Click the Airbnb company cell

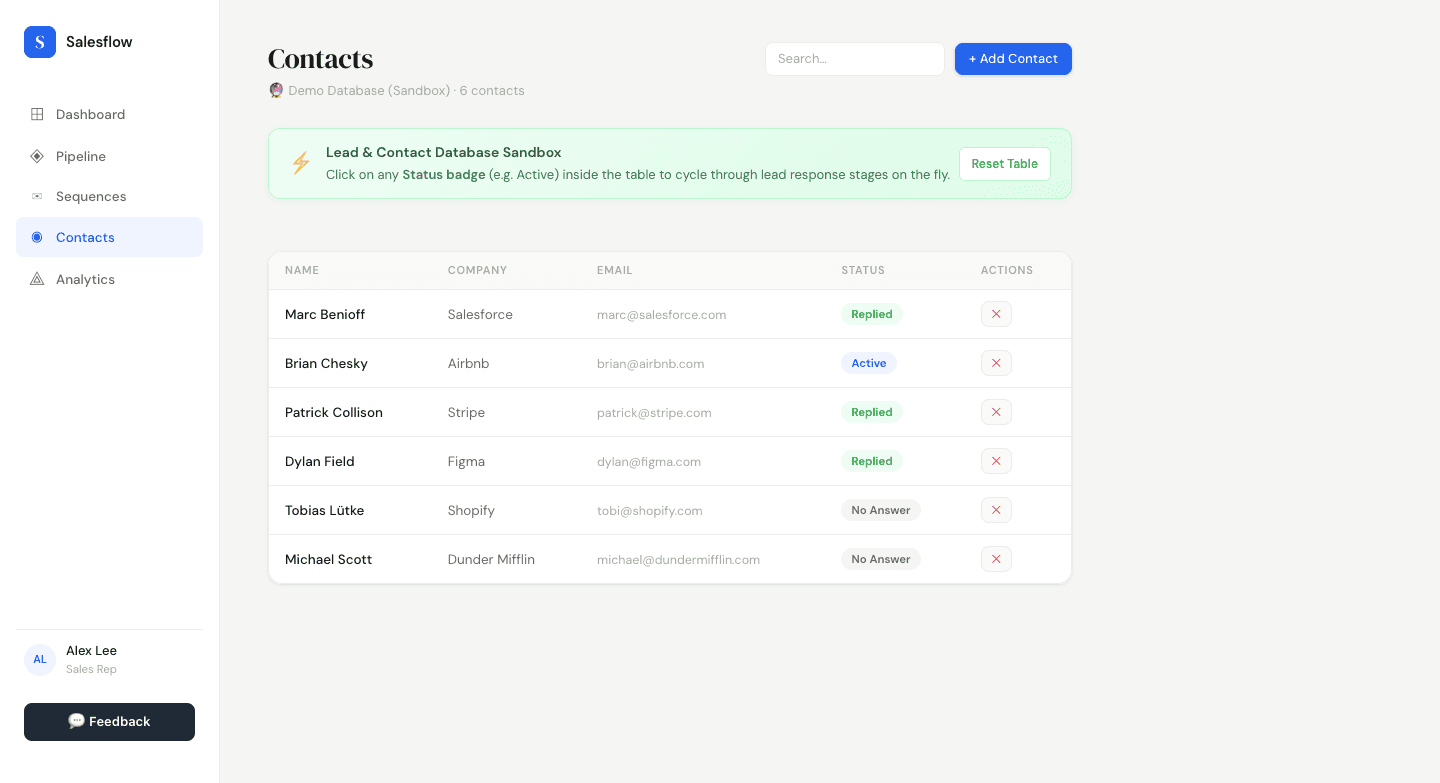tap(469, 363)
